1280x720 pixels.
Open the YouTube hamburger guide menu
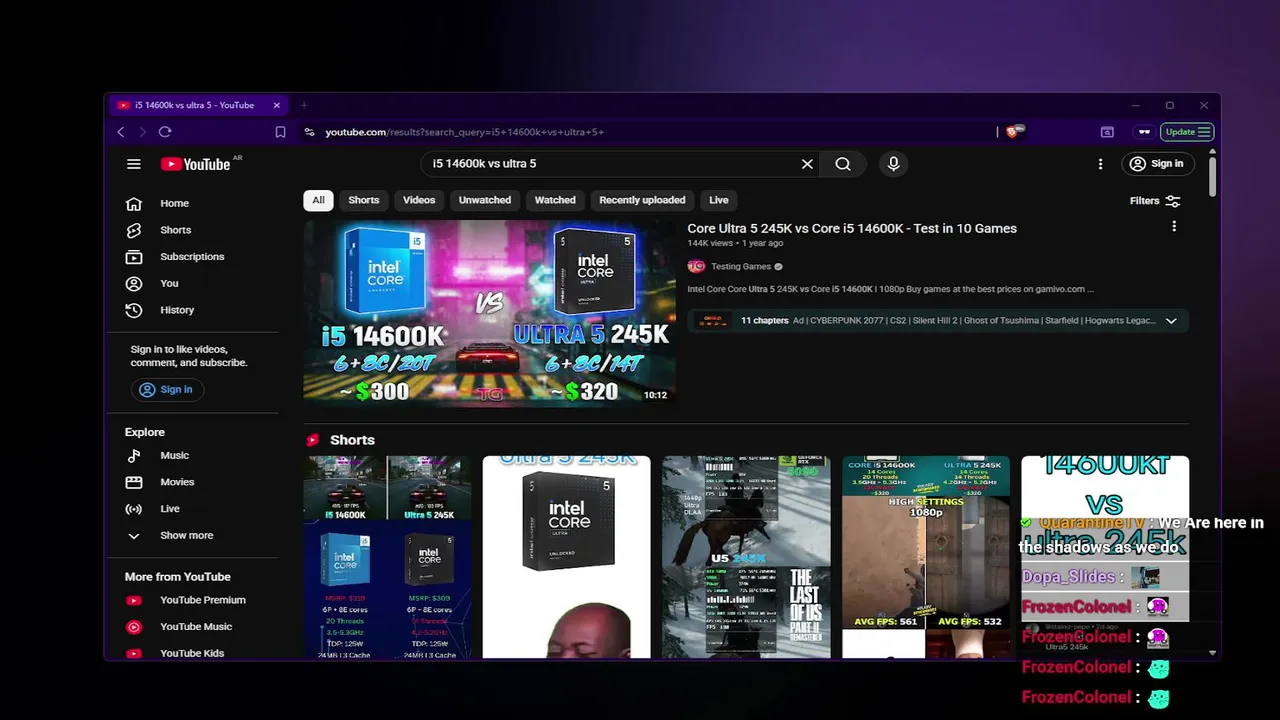coord(133,164)
